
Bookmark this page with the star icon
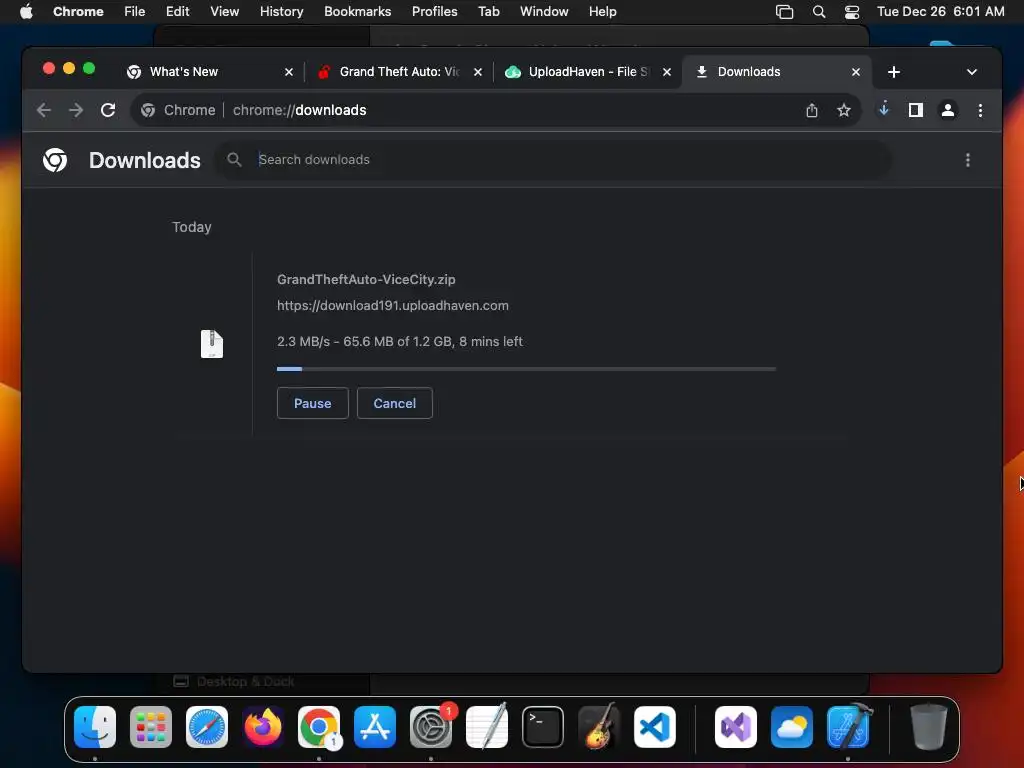pos(844,110)
